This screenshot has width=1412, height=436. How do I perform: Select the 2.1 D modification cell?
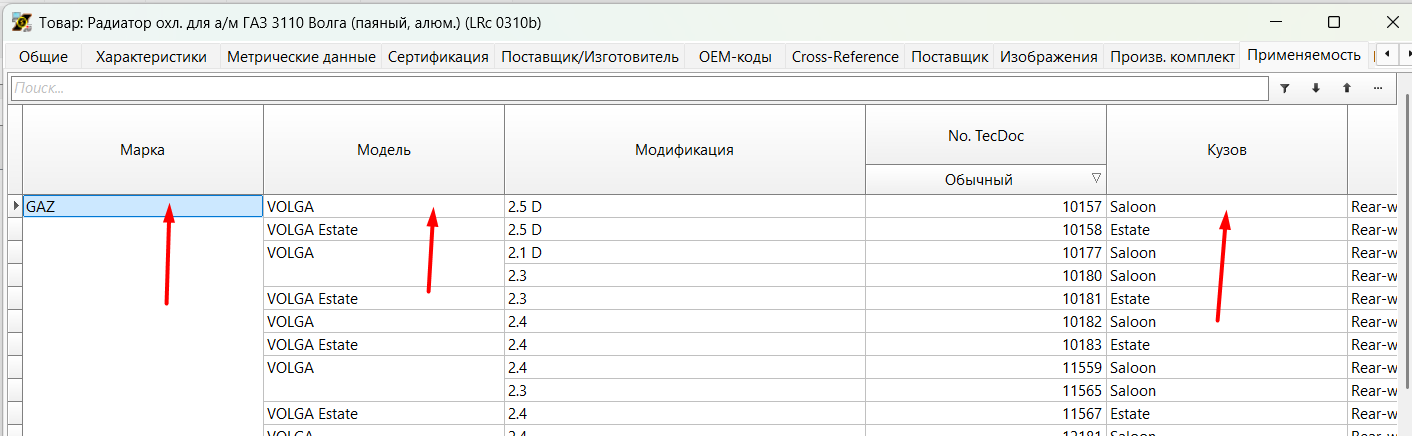coord(685,253)
